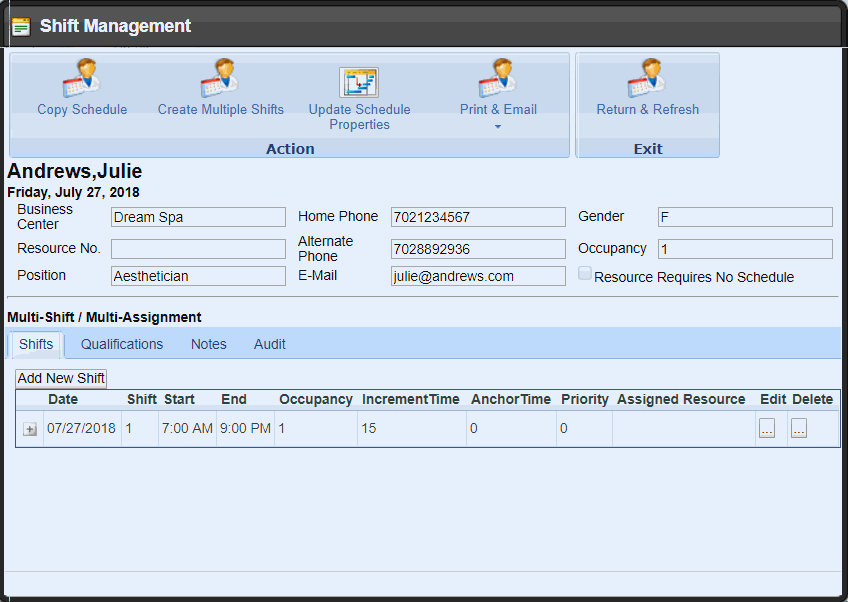848x602 pixels.
Task: Click the Create Multiple Shifts icon
Action: pos(220,78)
